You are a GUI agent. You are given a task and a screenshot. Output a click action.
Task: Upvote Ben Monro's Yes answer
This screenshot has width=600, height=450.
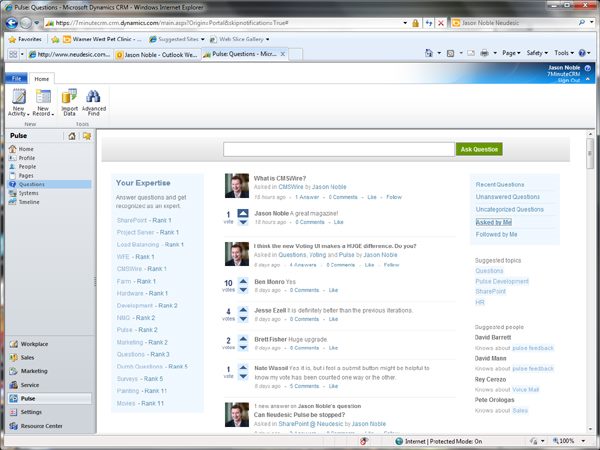point(243,281)
